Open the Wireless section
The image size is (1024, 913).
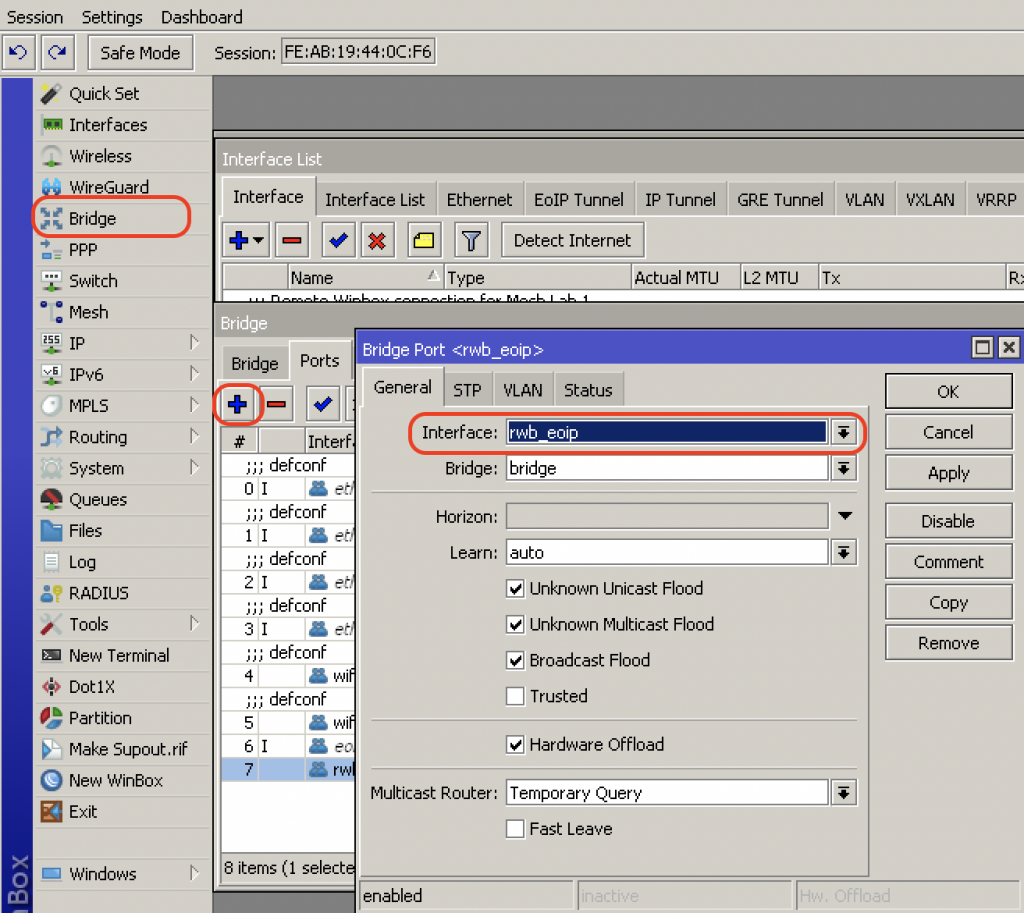point(100,156)
